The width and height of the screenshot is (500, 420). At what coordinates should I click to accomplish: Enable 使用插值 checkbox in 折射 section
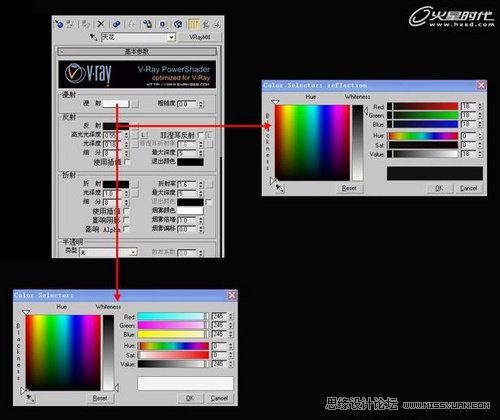(x=126, y=211)
